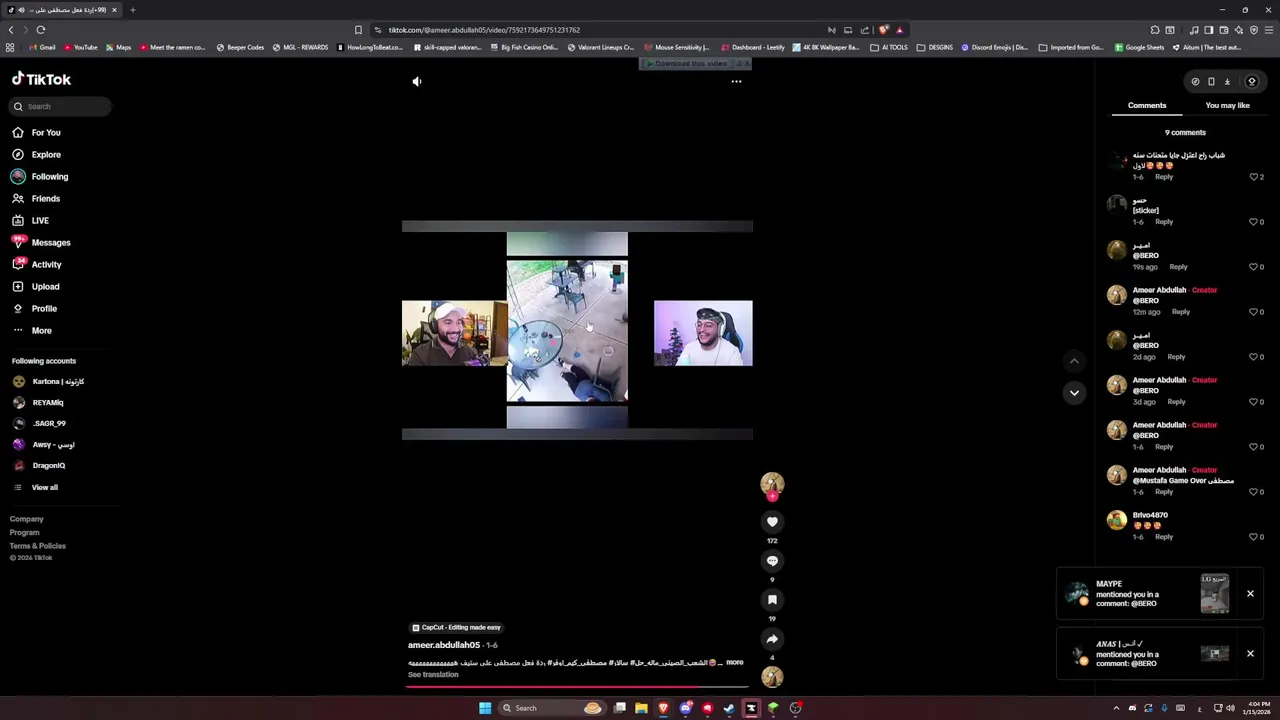Expand the Company footer section
The height and width of the screenshot is (720, 1280).
(x=27, y=520)
